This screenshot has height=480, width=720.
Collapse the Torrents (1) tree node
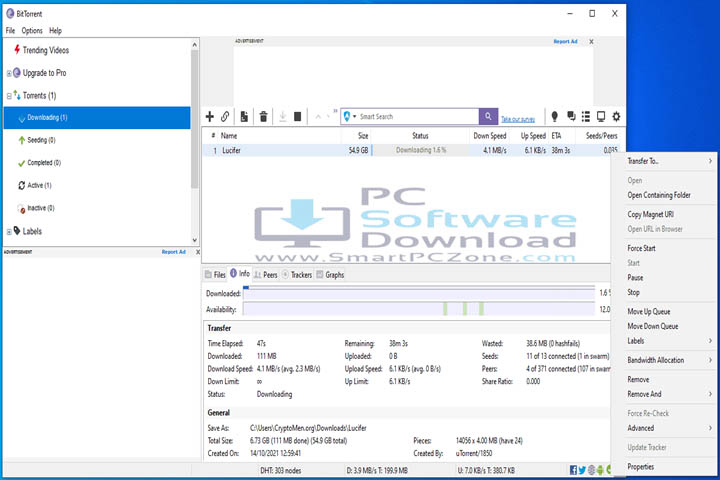pyautogui.click(x=9, y=96)
